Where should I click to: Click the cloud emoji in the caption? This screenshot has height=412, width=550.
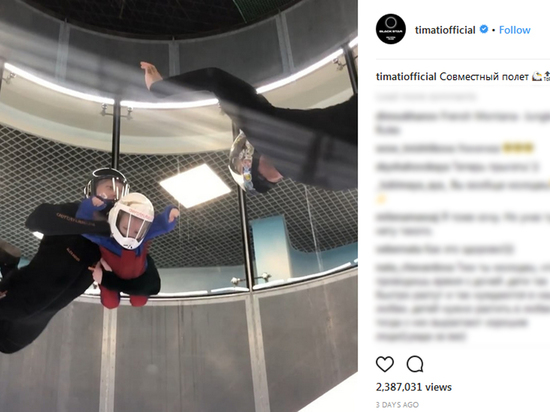tap(537, 76)
